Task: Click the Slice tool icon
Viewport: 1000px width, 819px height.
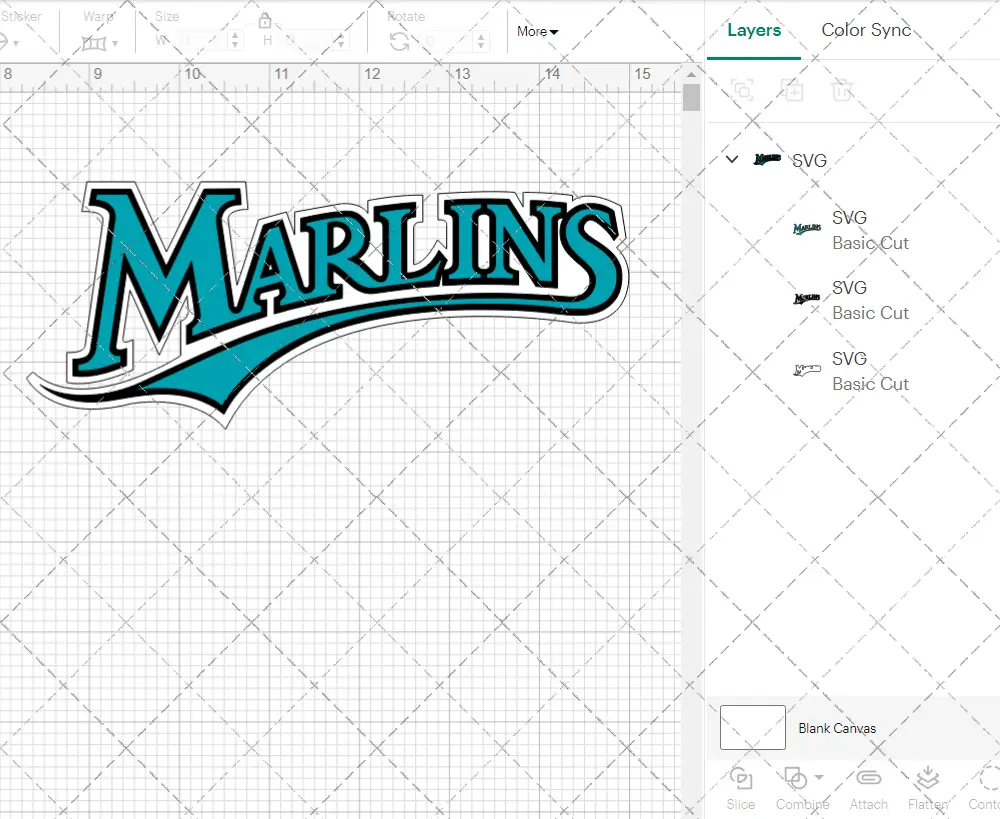Action: (x=741, y=778)
